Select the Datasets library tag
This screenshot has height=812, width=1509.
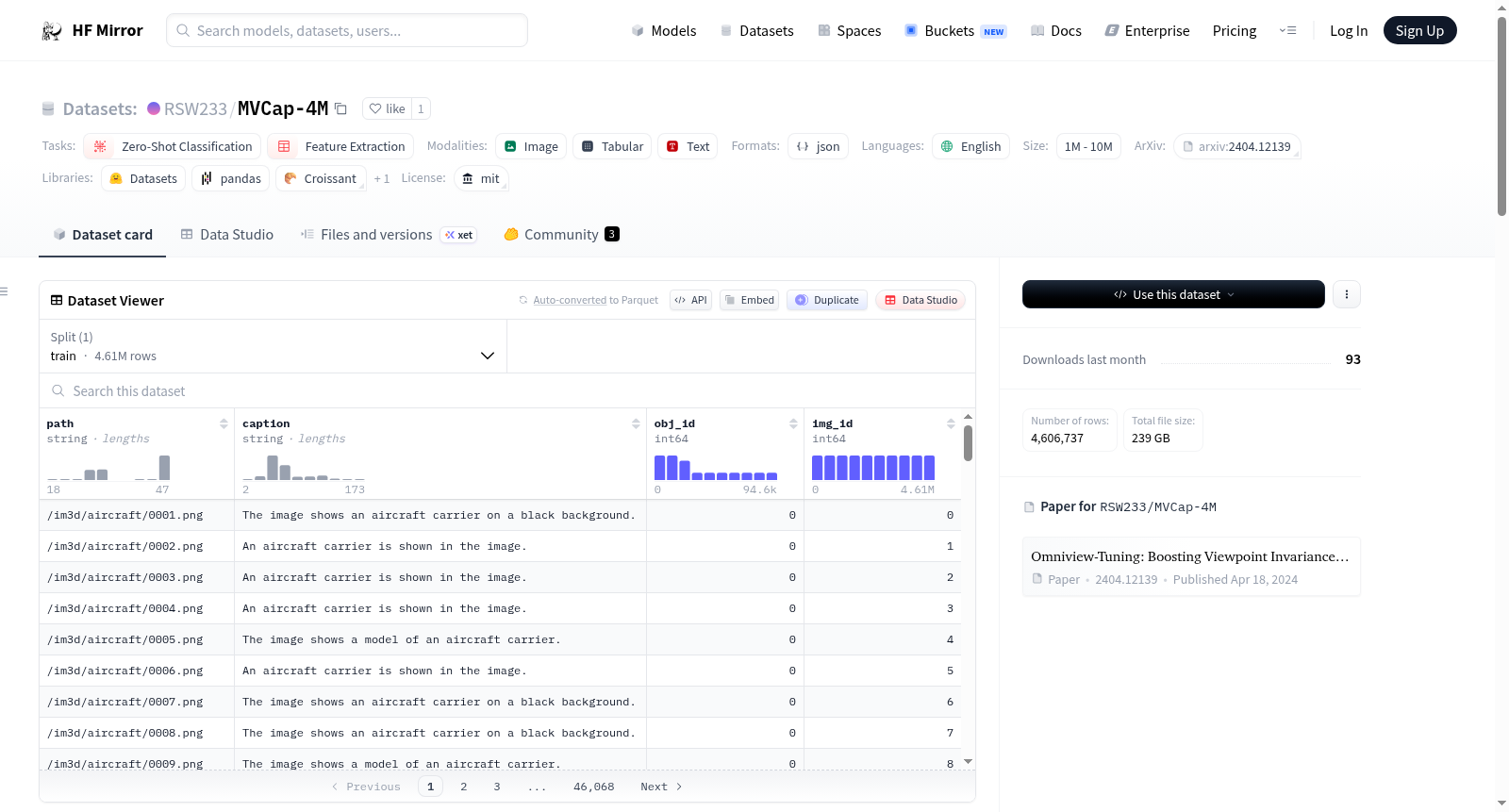pos(143,178)
